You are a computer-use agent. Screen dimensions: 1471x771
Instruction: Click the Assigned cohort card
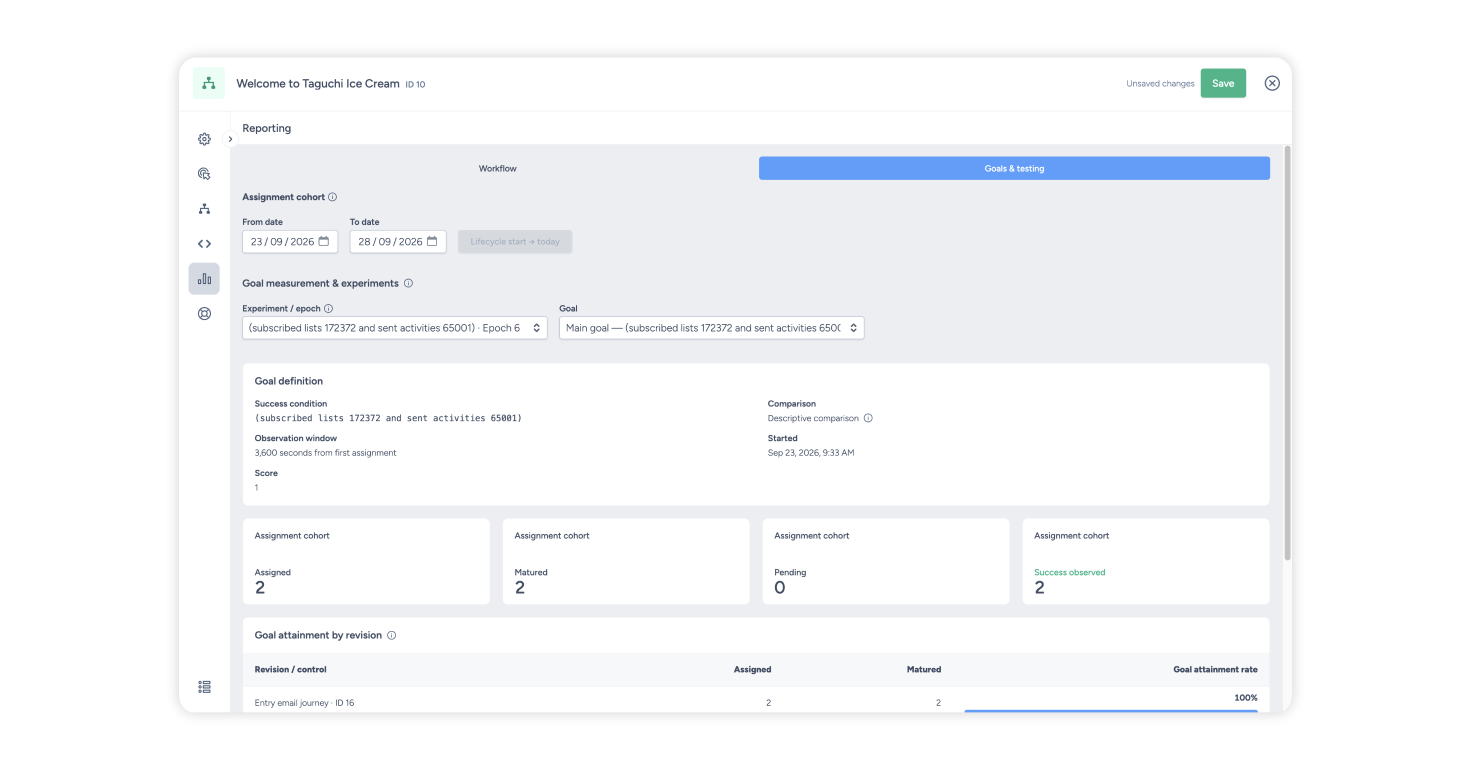[366, 561]
